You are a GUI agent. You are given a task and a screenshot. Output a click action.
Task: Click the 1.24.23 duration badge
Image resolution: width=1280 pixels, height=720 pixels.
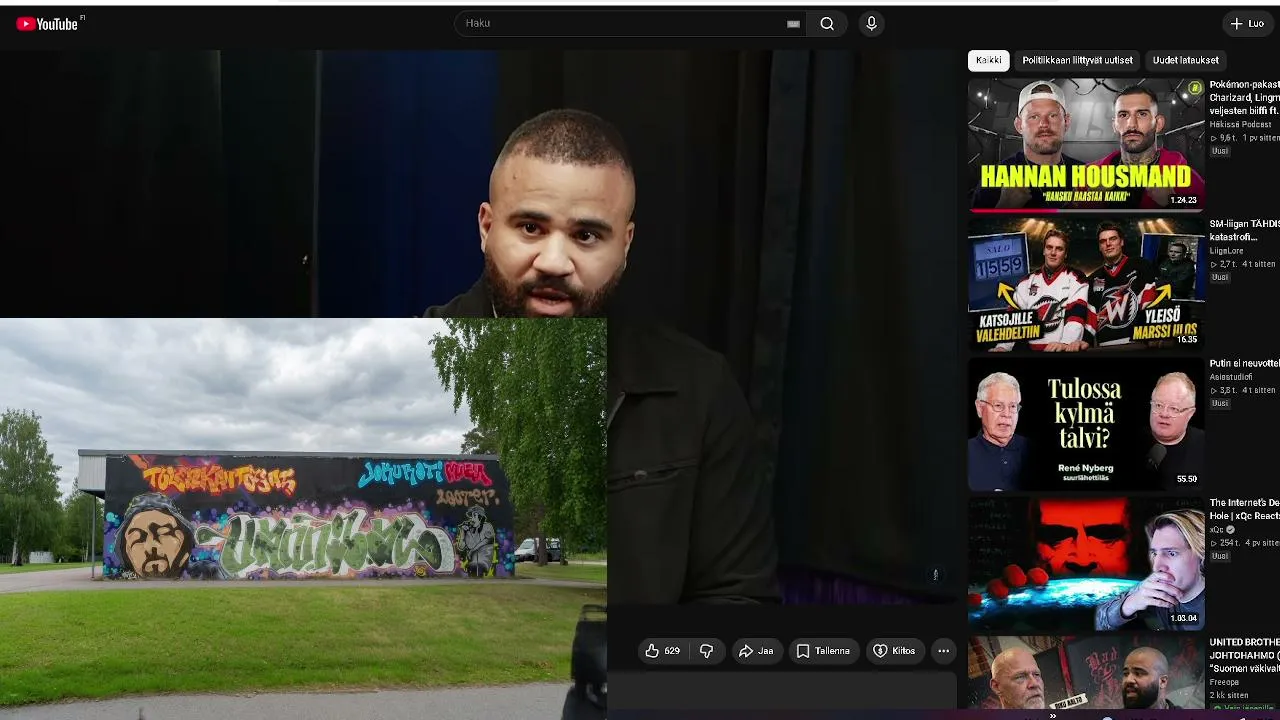1183,200
